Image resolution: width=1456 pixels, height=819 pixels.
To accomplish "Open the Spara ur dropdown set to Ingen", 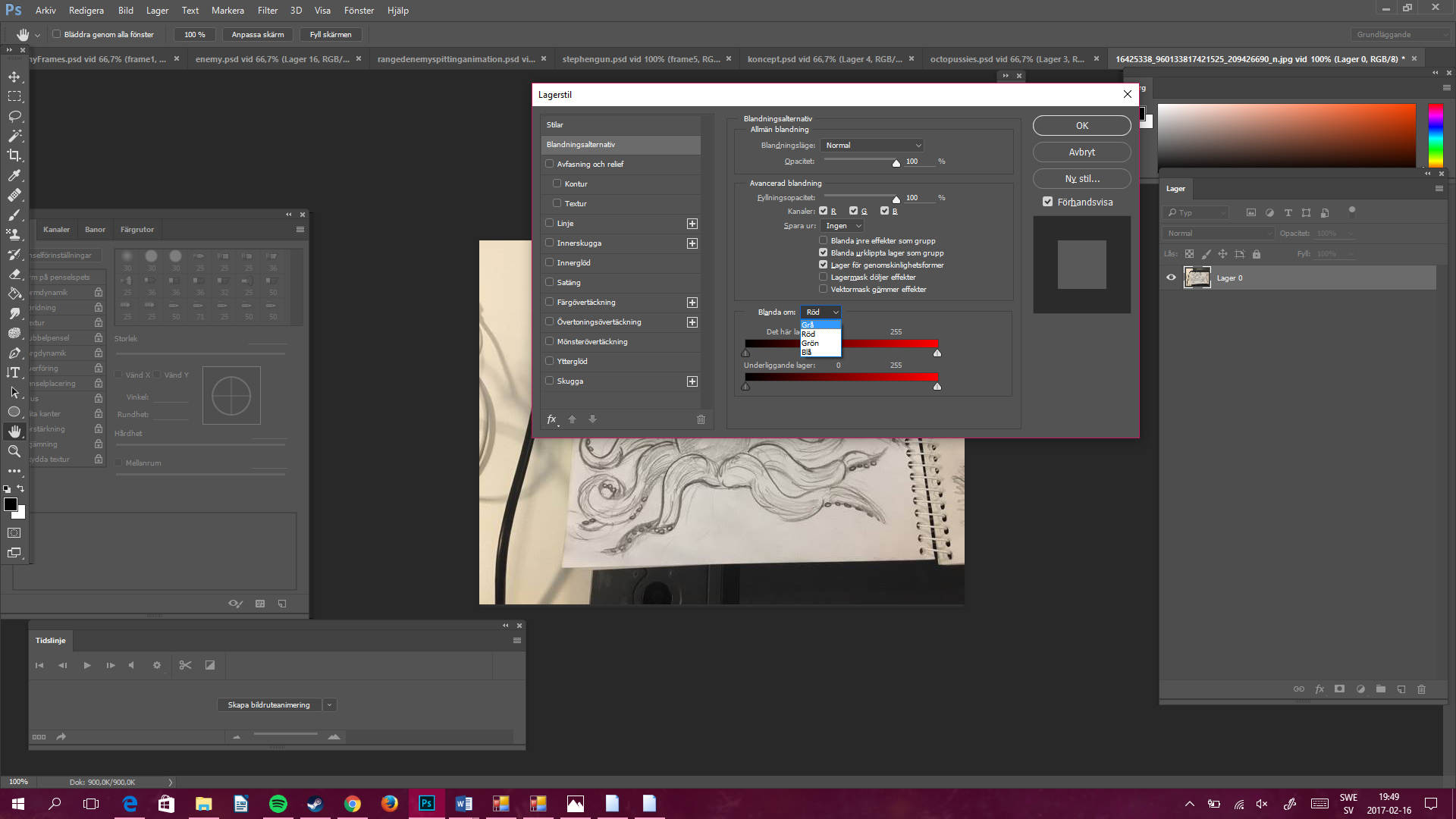I will point(842,225).
